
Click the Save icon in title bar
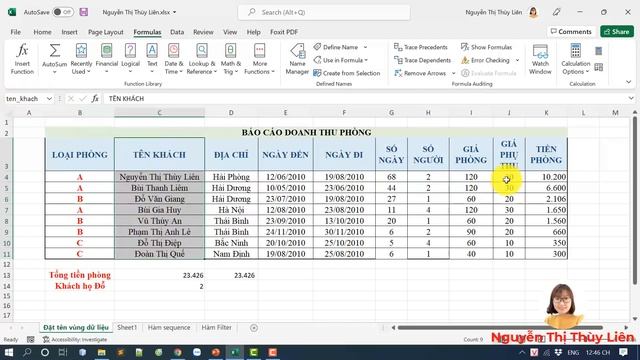tap(84, 12)
